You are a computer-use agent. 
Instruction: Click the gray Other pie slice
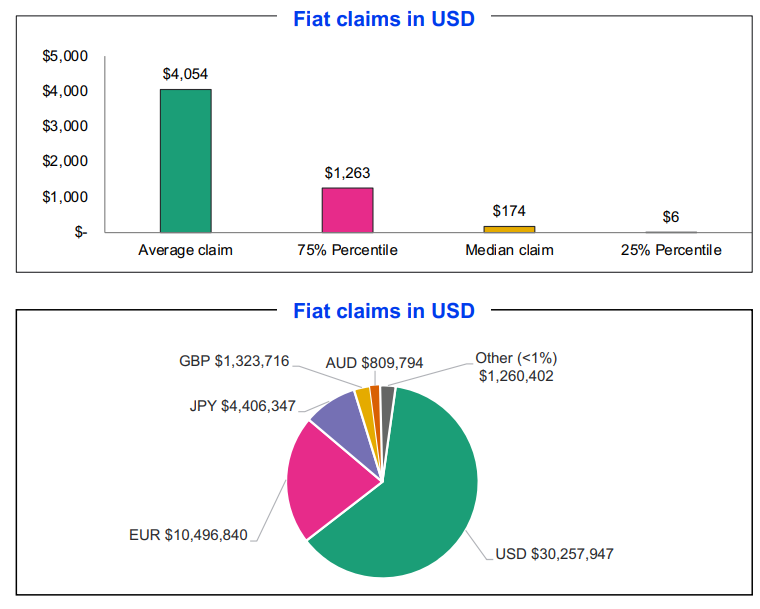pyautogui.click(x=387, y=393)
